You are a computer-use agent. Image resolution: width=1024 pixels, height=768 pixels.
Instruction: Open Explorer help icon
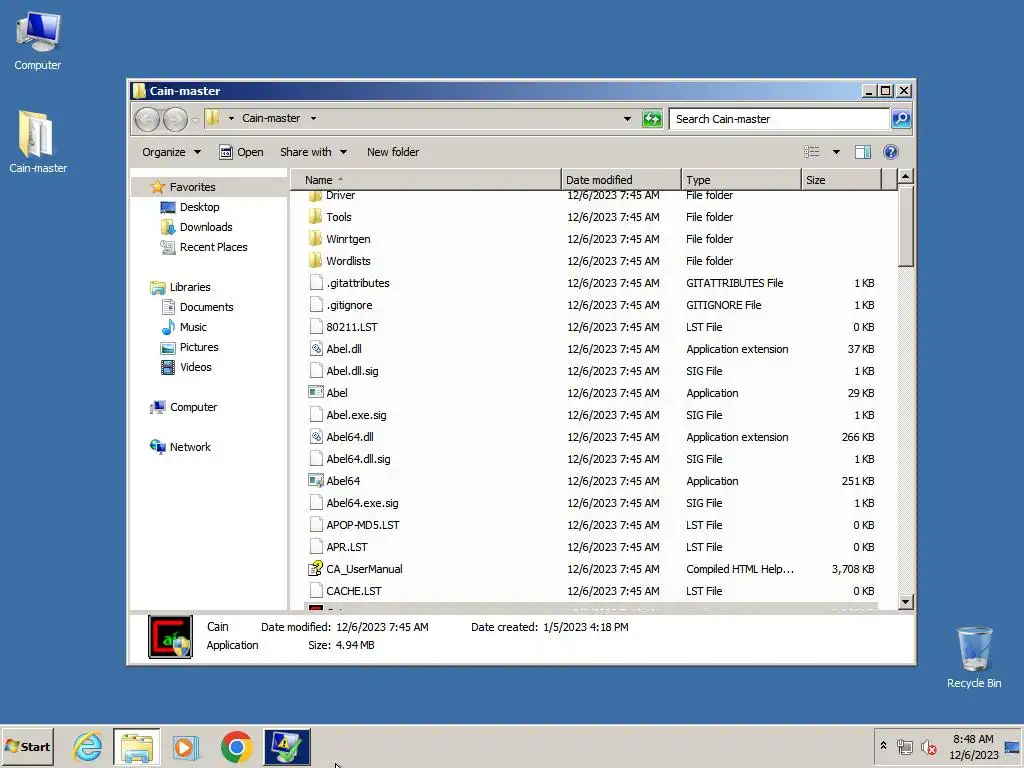(x=890, y=152)
